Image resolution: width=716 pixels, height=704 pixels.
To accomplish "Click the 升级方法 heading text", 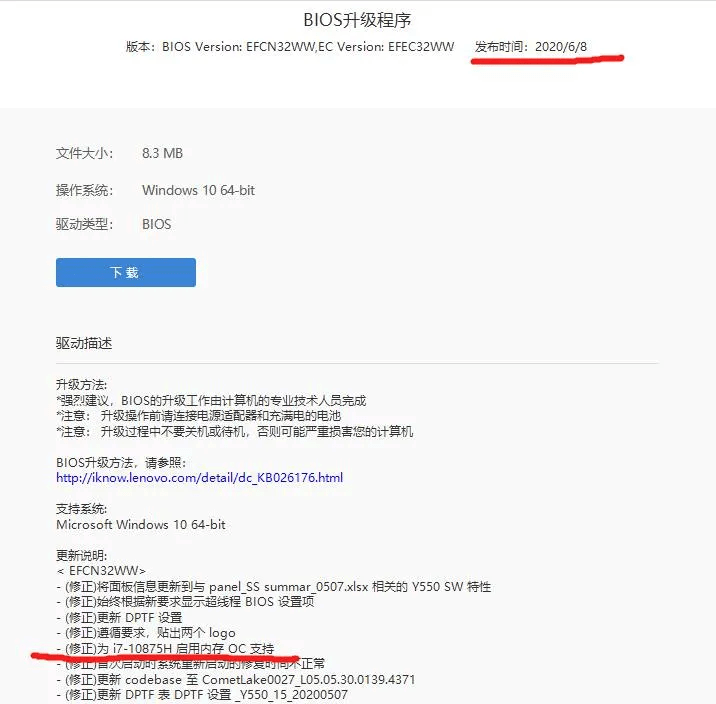I will click(81, 385).
